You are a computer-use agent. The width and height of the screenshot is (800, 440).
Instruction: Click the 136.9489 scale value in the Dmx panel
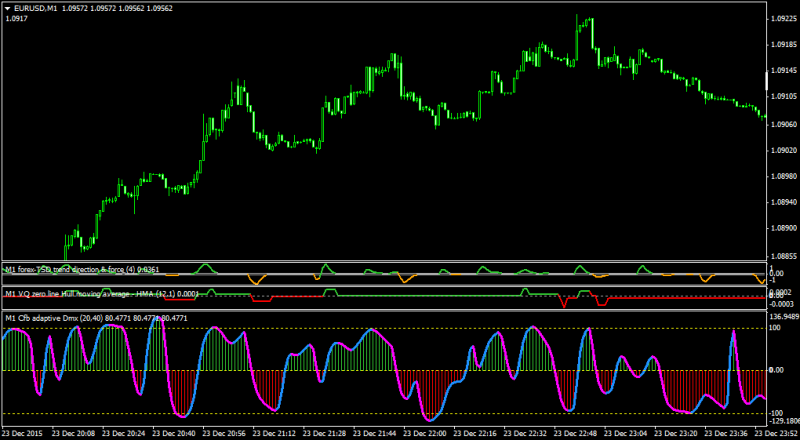point(784,316)
